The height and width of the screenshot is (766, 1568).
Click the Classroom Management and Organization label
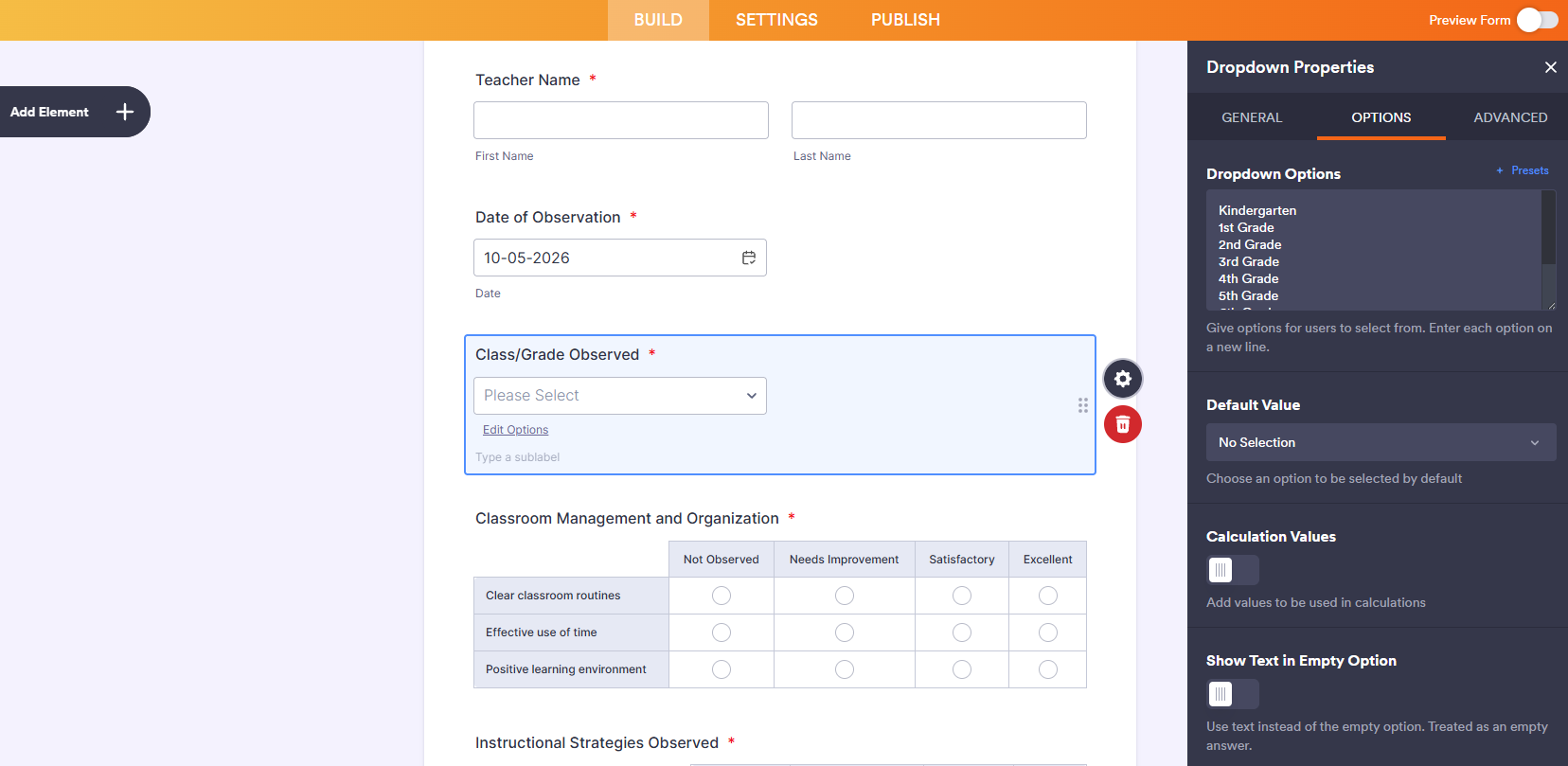627,519
